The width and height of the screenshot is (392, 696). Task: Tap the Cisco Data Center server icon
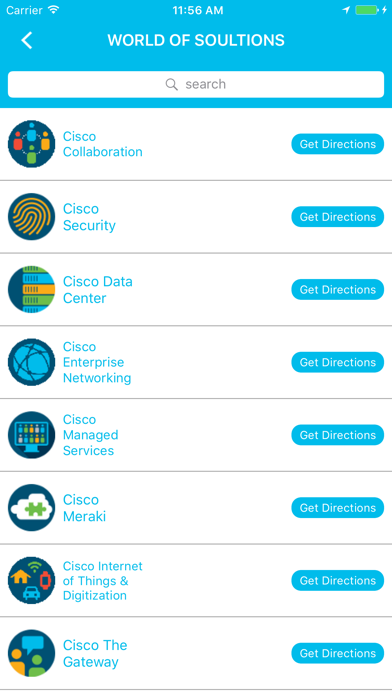[x=32, y=289]
